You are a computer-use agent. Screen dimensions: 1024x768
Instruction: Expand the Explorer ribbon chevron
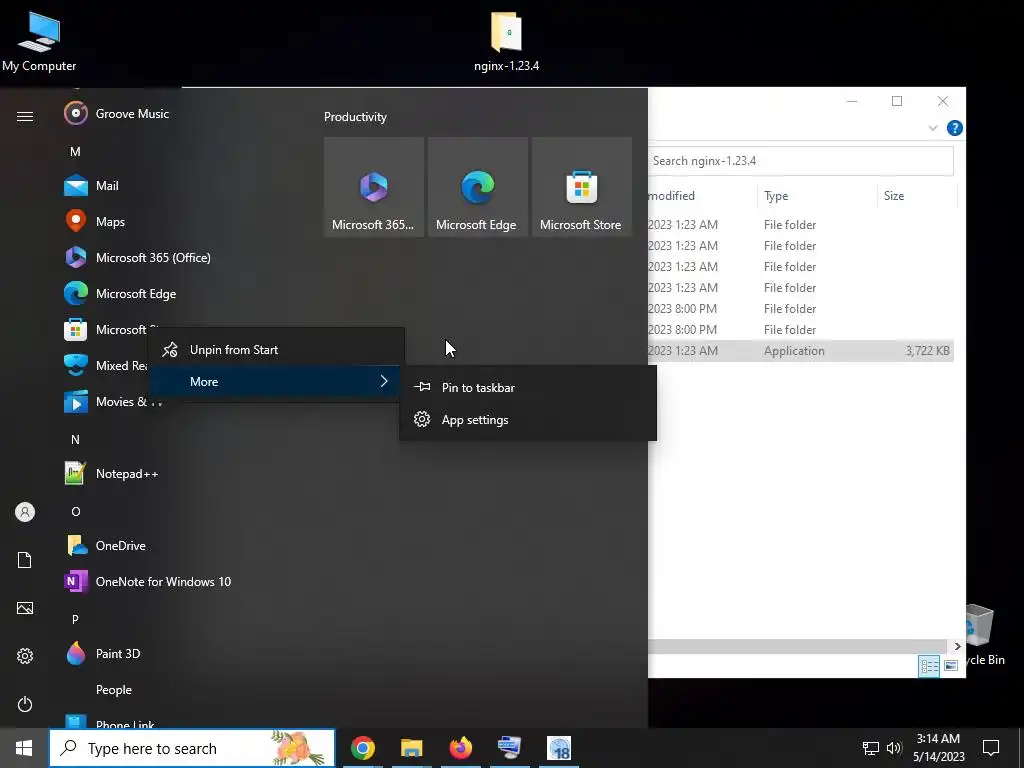[933, 128]
